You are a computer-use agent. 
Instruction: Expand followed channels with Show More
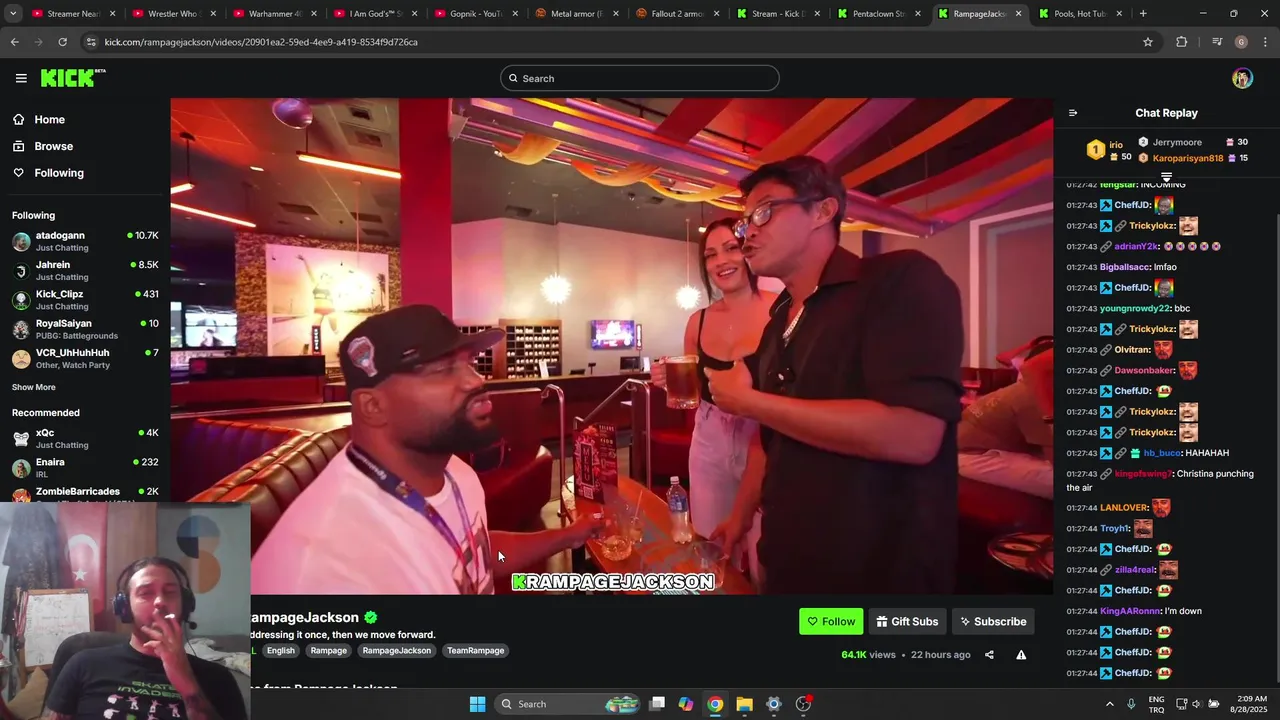click(x=34, y=387)
